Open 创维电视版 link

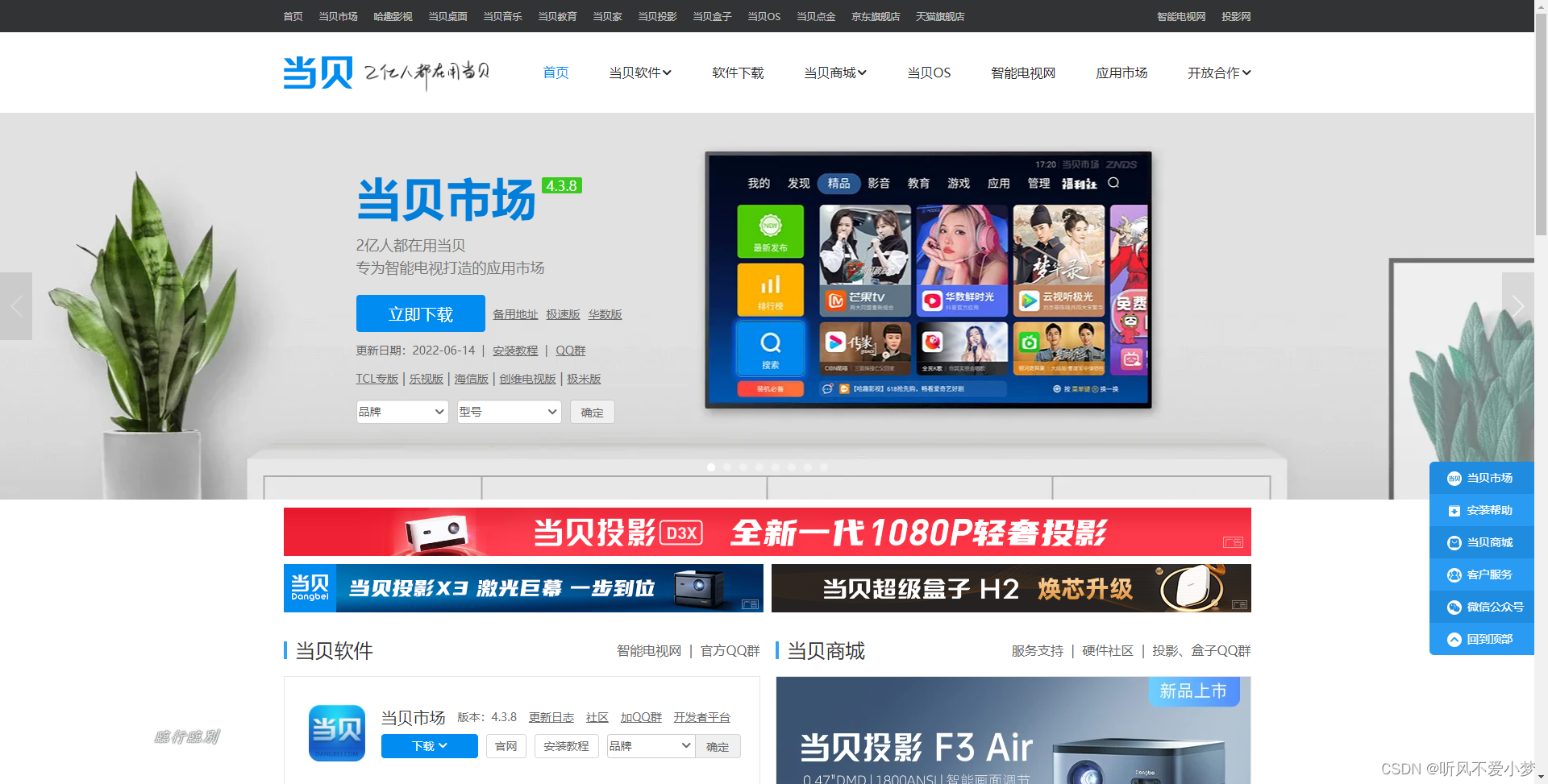pos(527,379)
